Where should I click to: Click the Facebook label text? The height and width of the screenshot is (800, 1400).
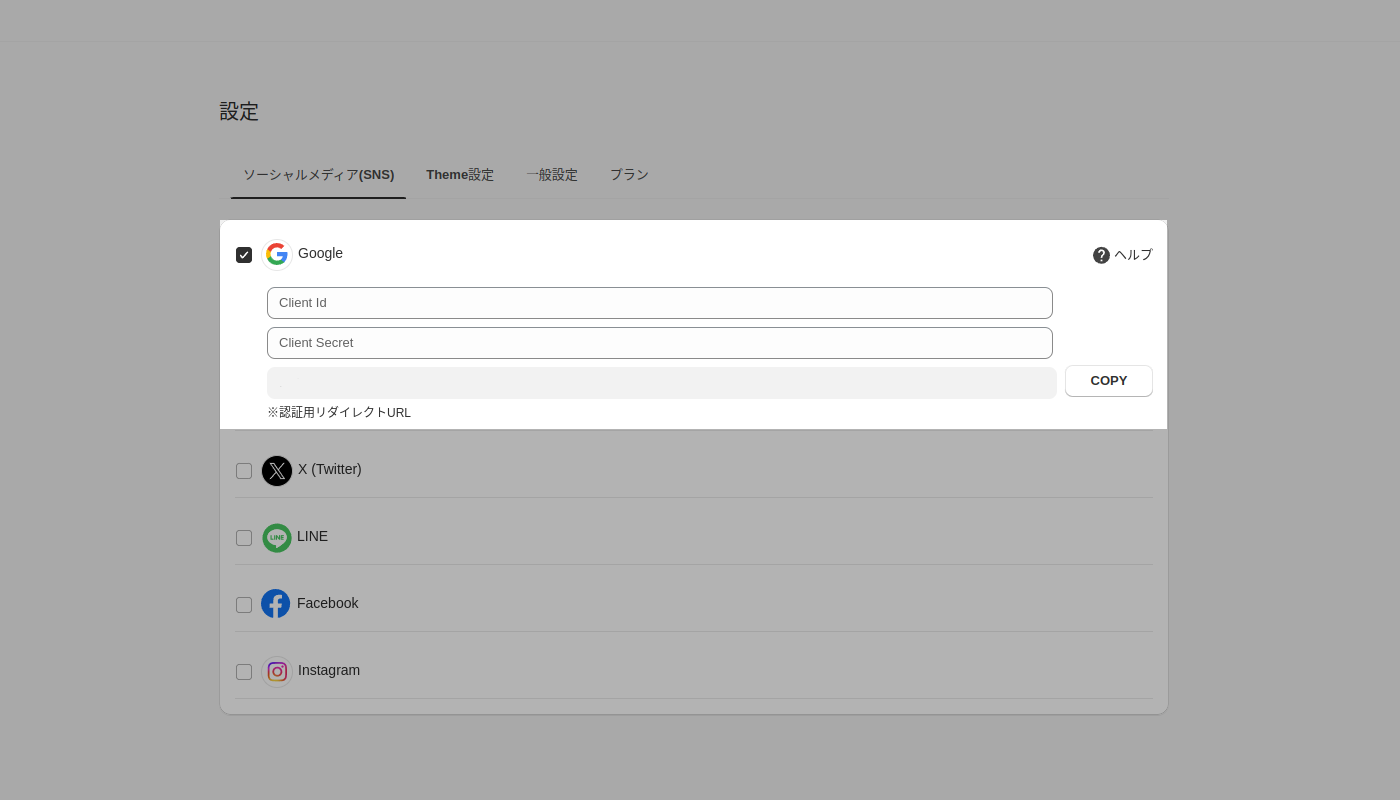point(327,603)
